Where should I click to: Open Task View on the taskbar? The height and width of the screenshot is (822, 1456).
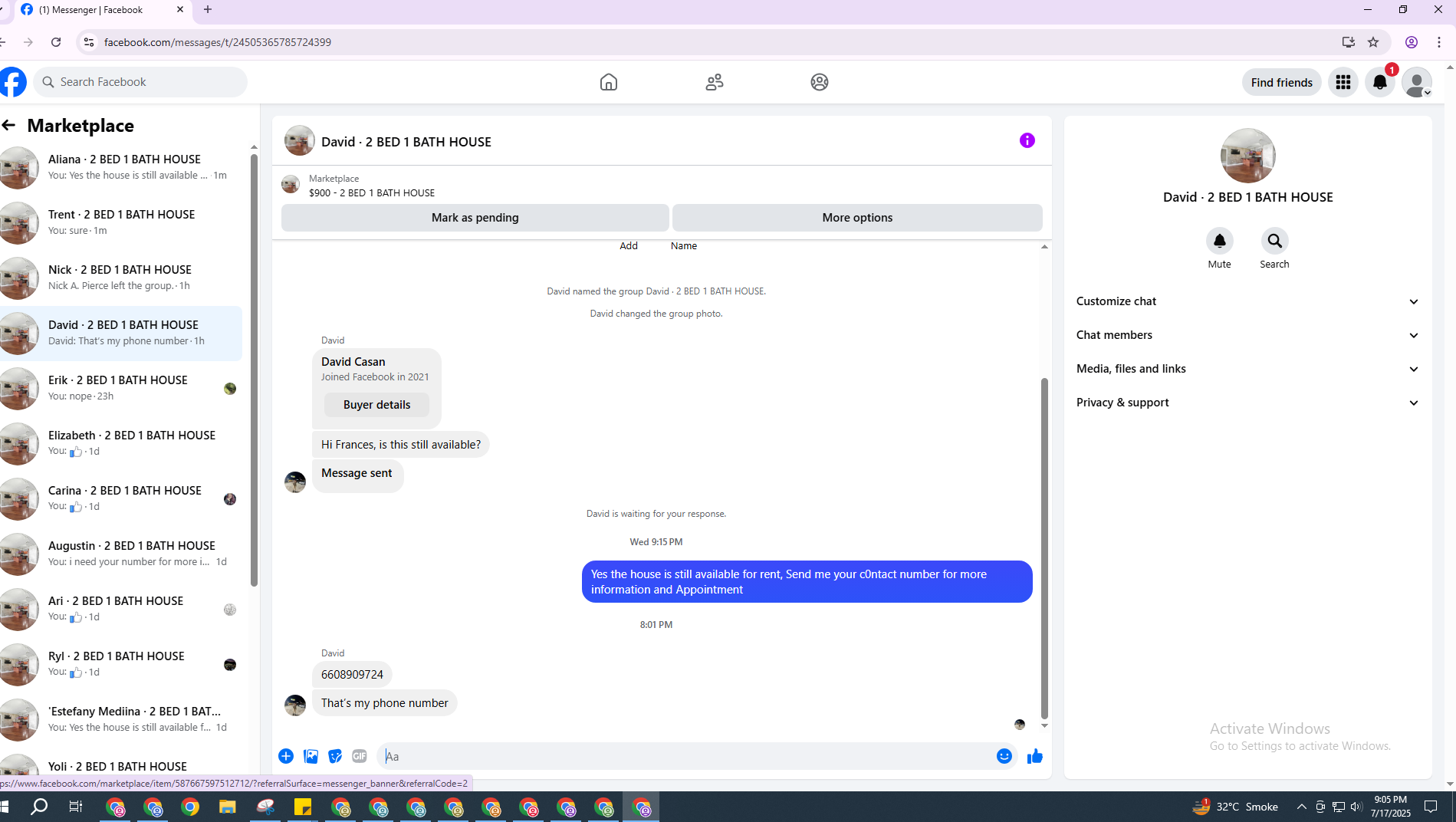pyautogui.click(x=76, y=807)
